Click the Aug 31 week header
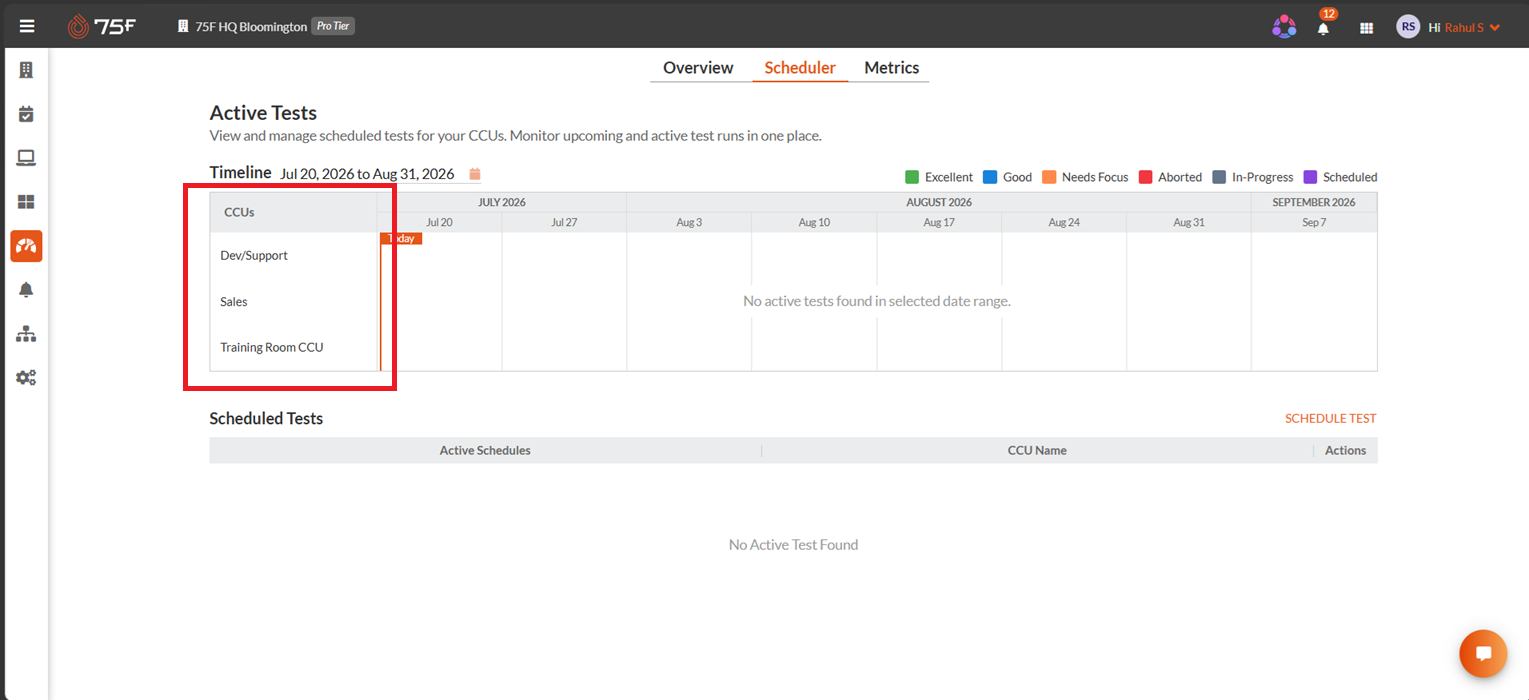The height and width of the screenshot is (700, 1529). (x=1189, y=222)
